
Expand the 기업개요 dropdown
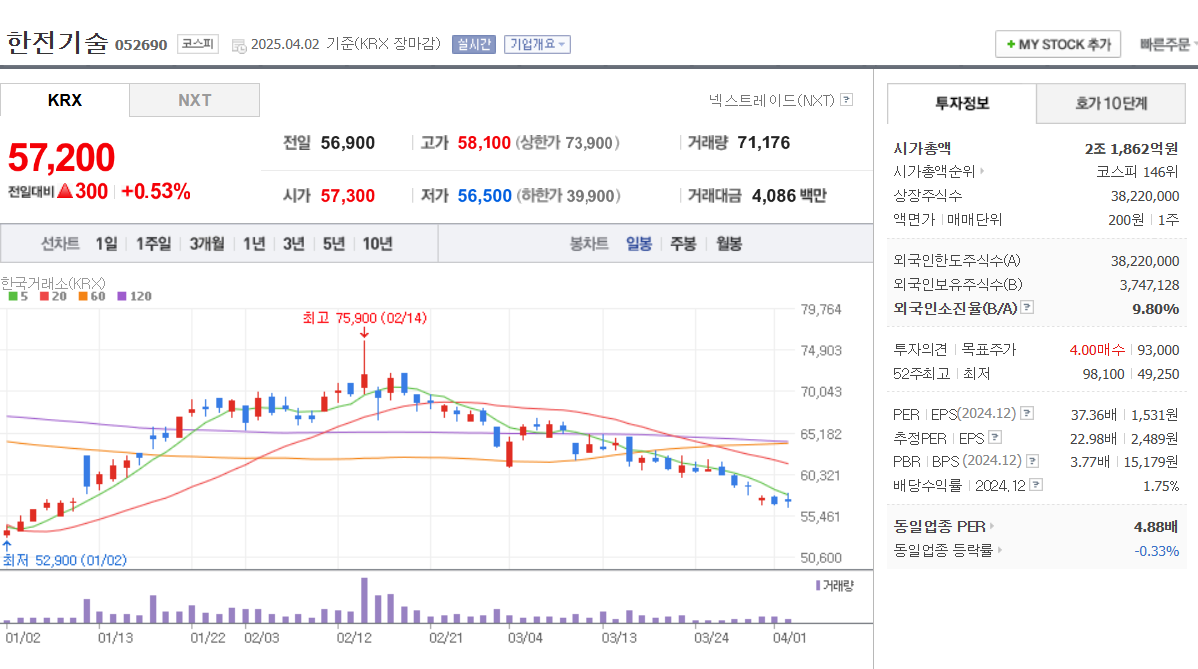pyautogui.click(x=537, y=44)
